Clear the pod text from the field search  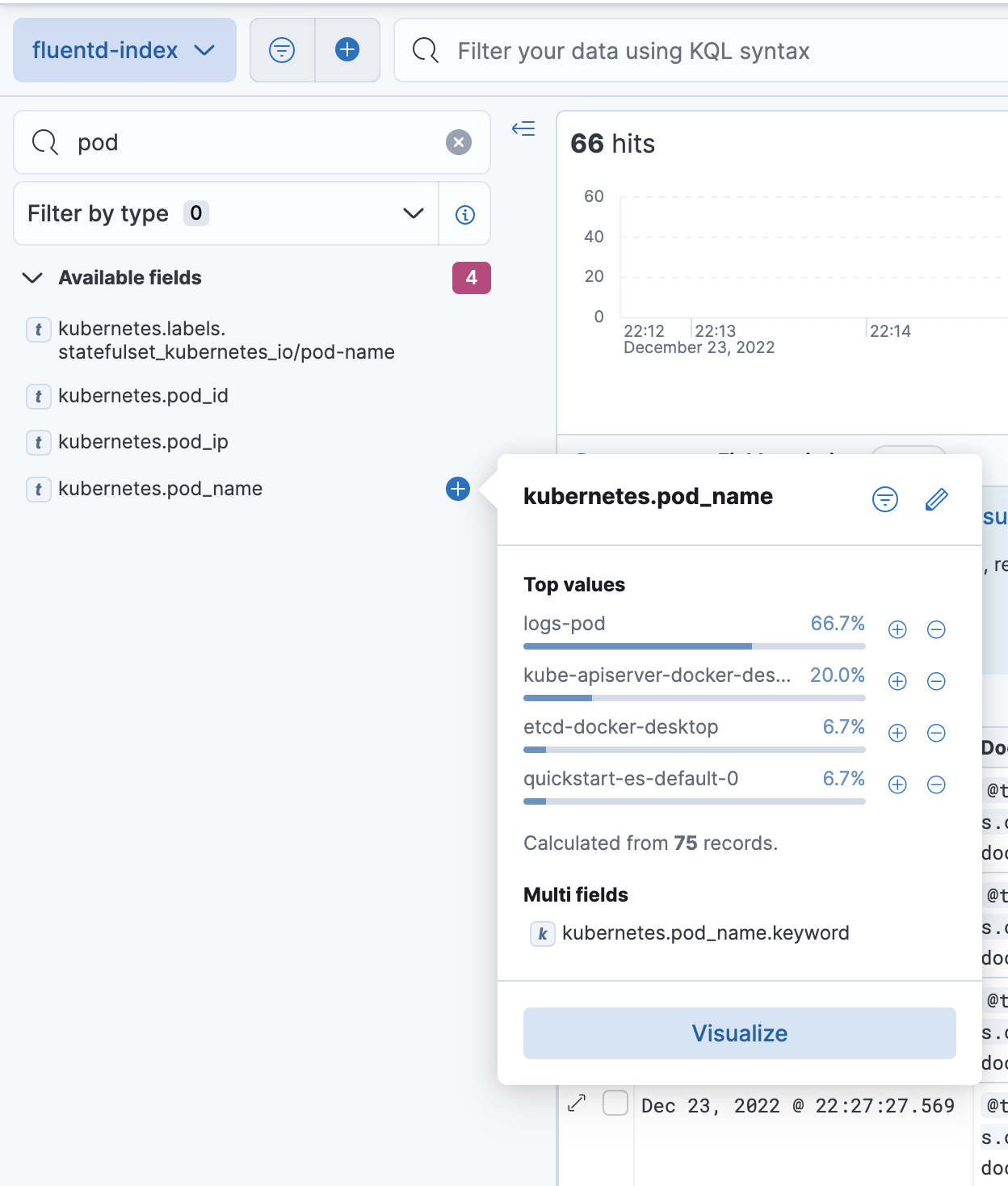[x=459, y=142]
